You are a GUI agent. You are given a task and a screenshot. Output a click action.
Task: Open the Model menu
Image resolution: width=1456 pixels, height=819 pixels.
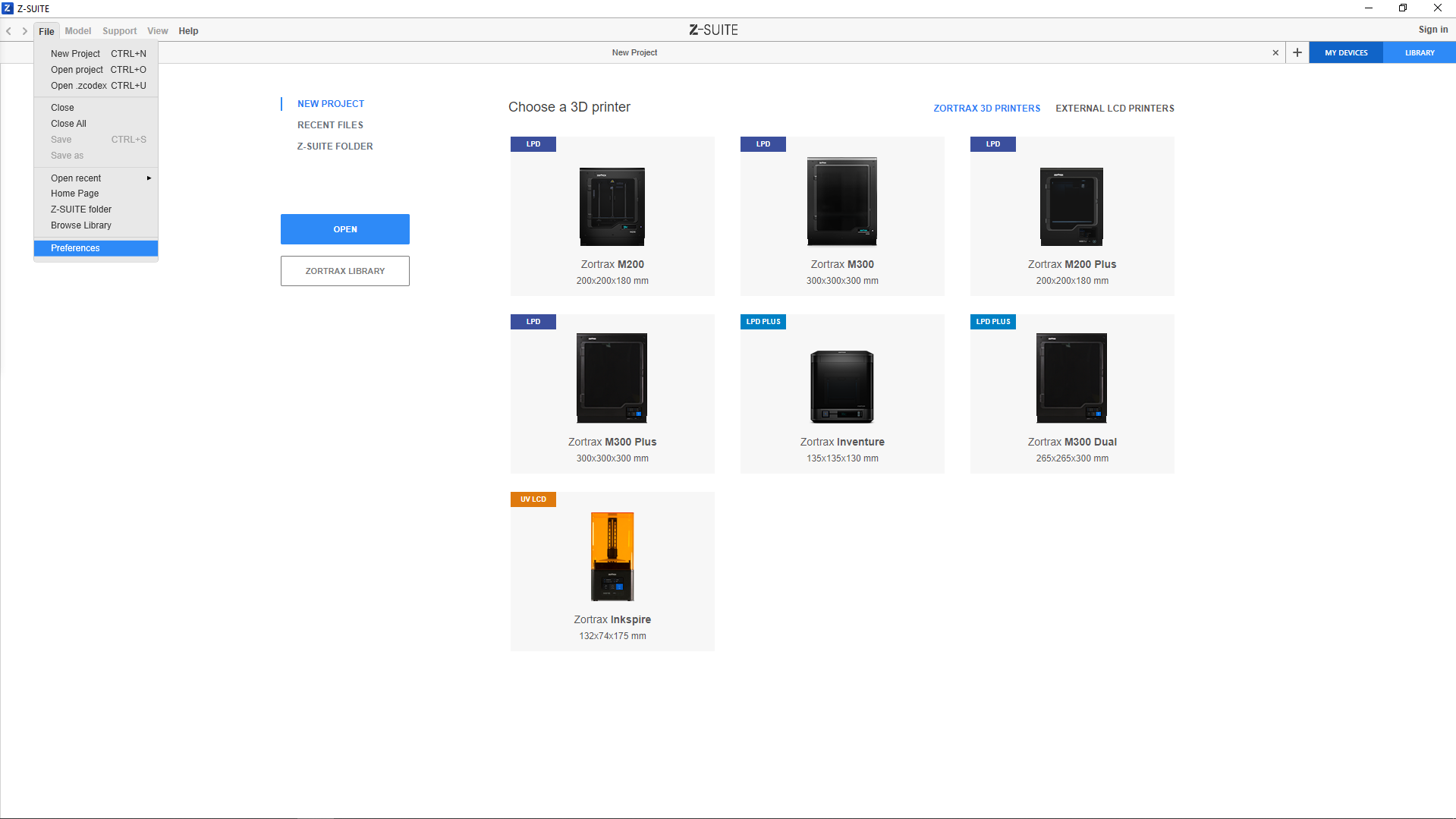click(78, 31)
